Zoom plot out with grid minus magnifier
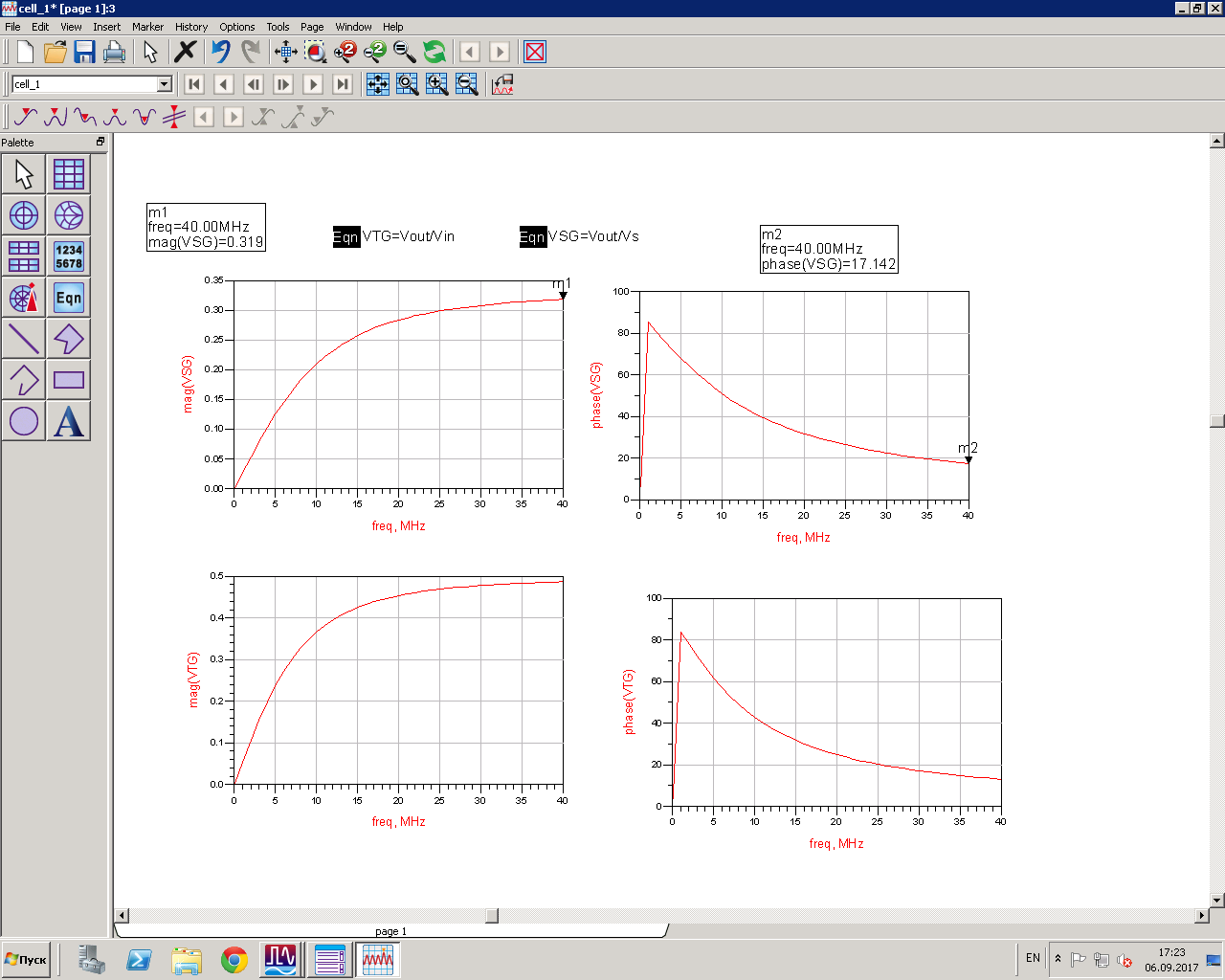The width and height of the screenshot is (1225, 980). tap(467, 84)
